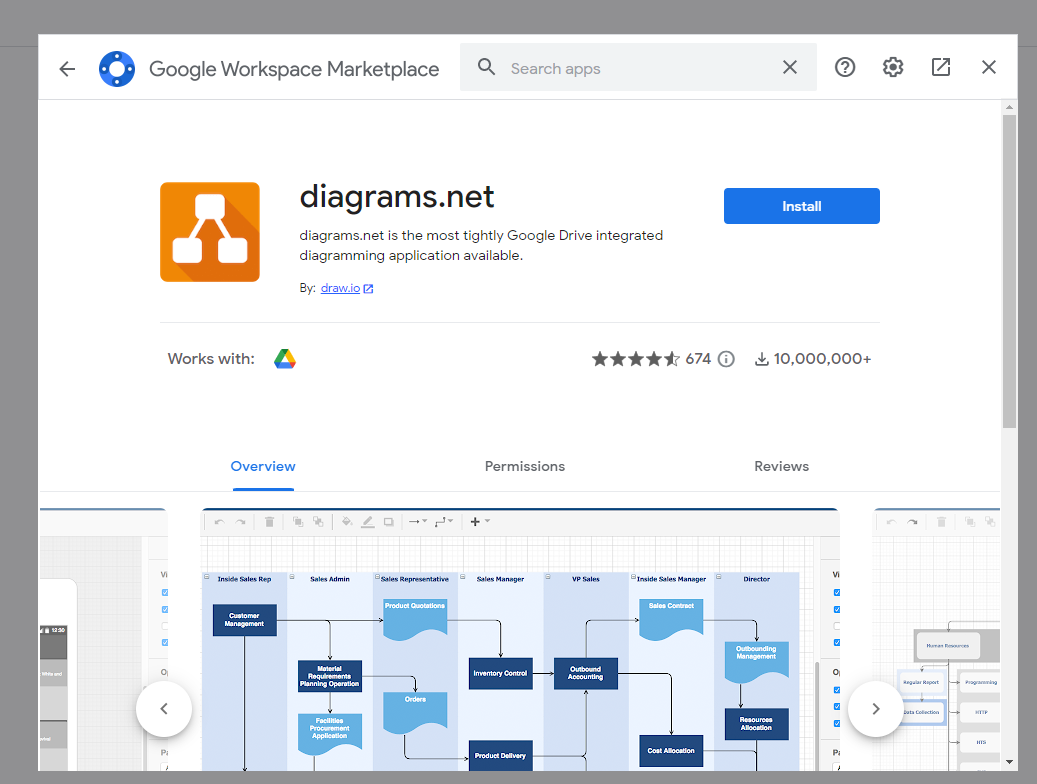
Task: Click the star rating icons
Action: tap(636, 359)
